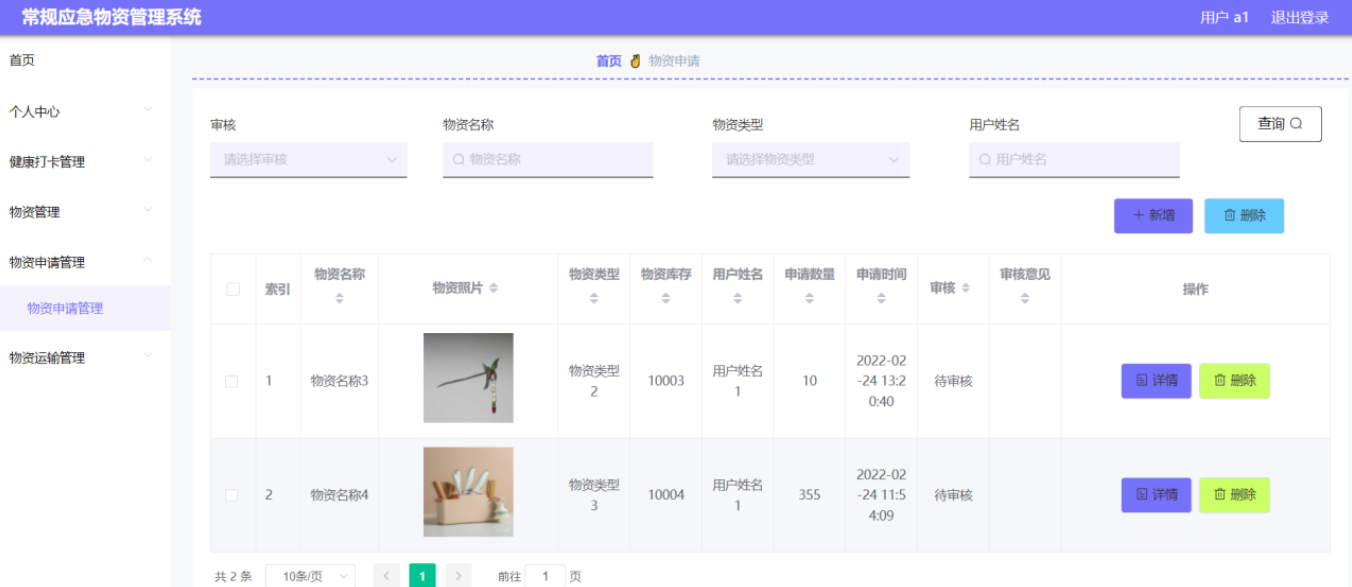Check the checkbox for 物资名称3 row
Screen dimensions: 1352x587
pyautogui.click(x=232, y=380)
